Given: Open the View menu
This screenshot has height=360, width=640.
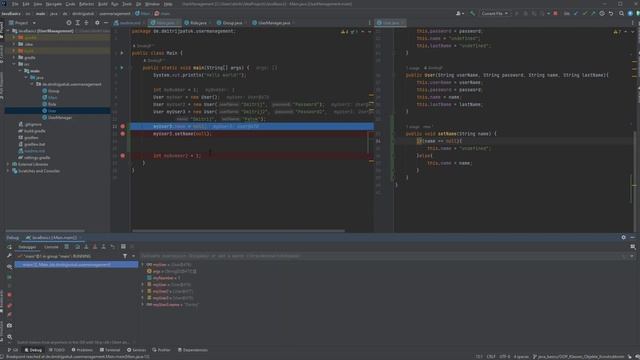Looking at the screenshot, I should click(x=38, y=4).
